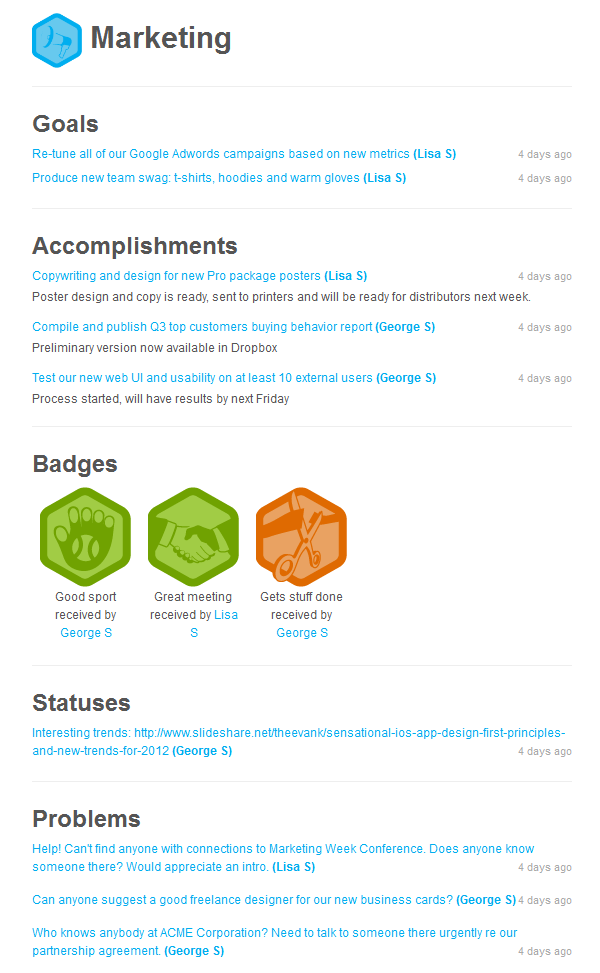This screenshot has width=600, height=973.
Task: Click the Accomplishments section heading
Action: (x=135, y=246)
